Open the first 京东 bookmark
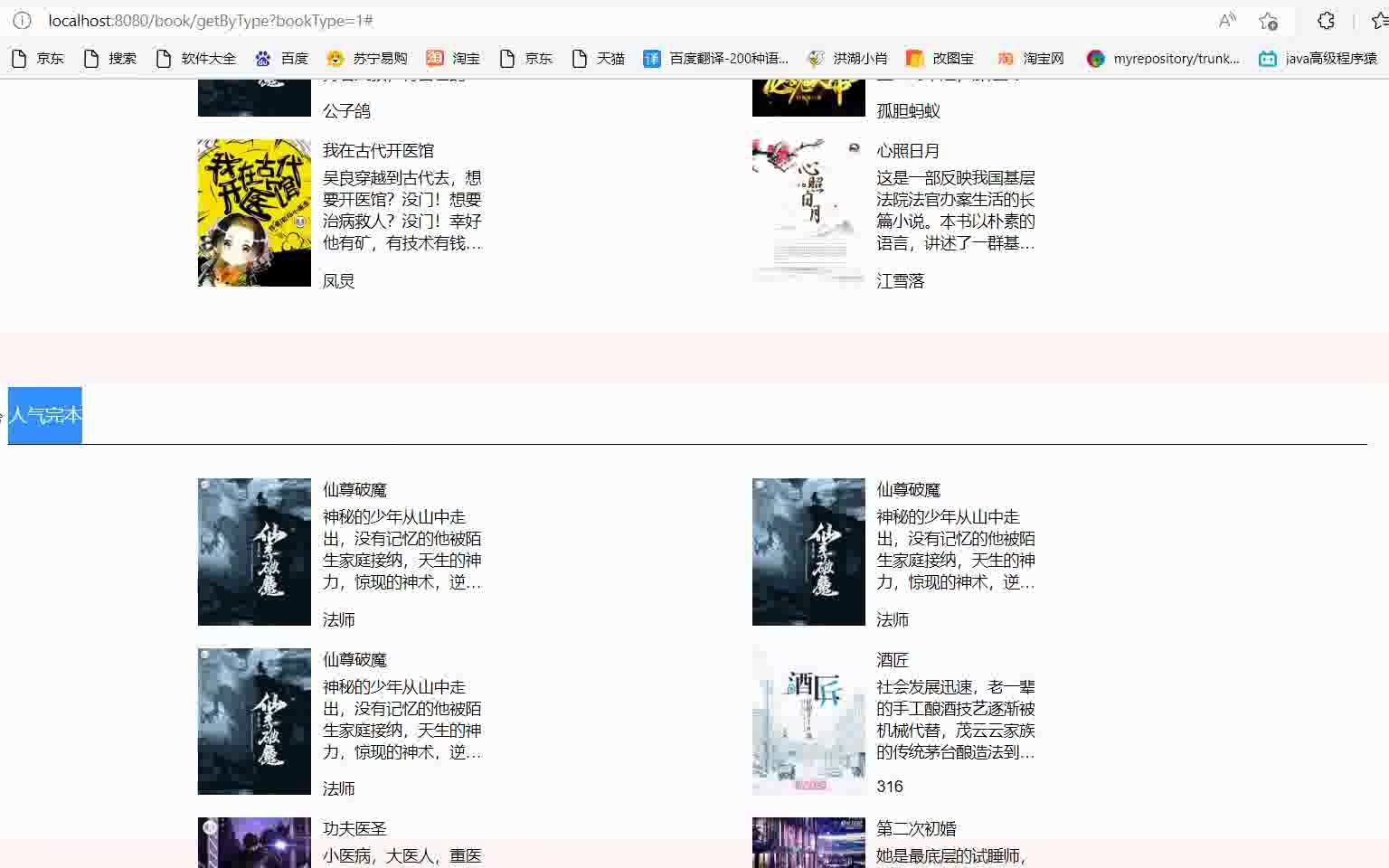This screenshot has width=1389, height=868. click(38, 58)
